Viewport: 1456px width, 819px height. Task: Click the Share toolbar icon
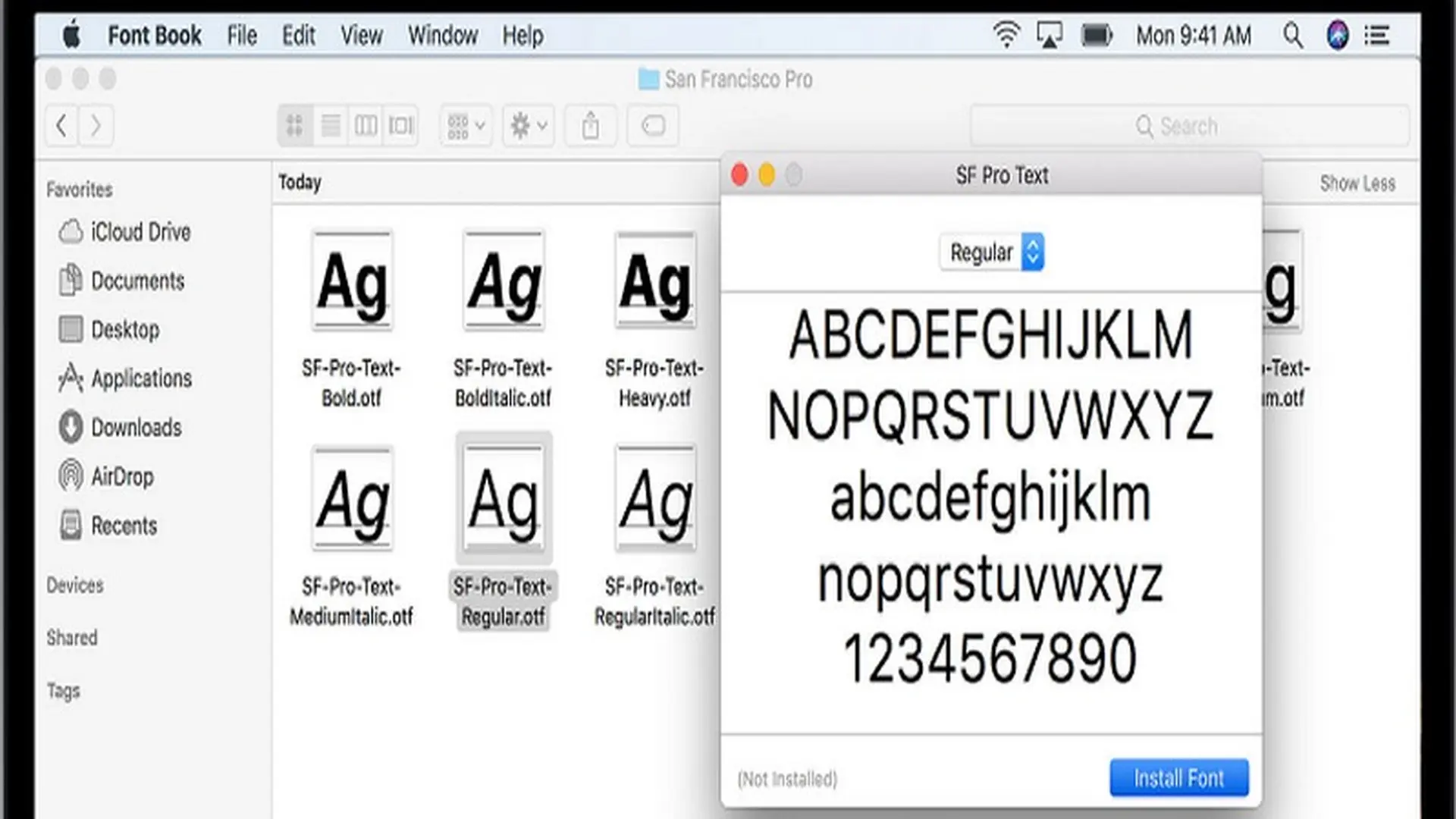(591, 125)
